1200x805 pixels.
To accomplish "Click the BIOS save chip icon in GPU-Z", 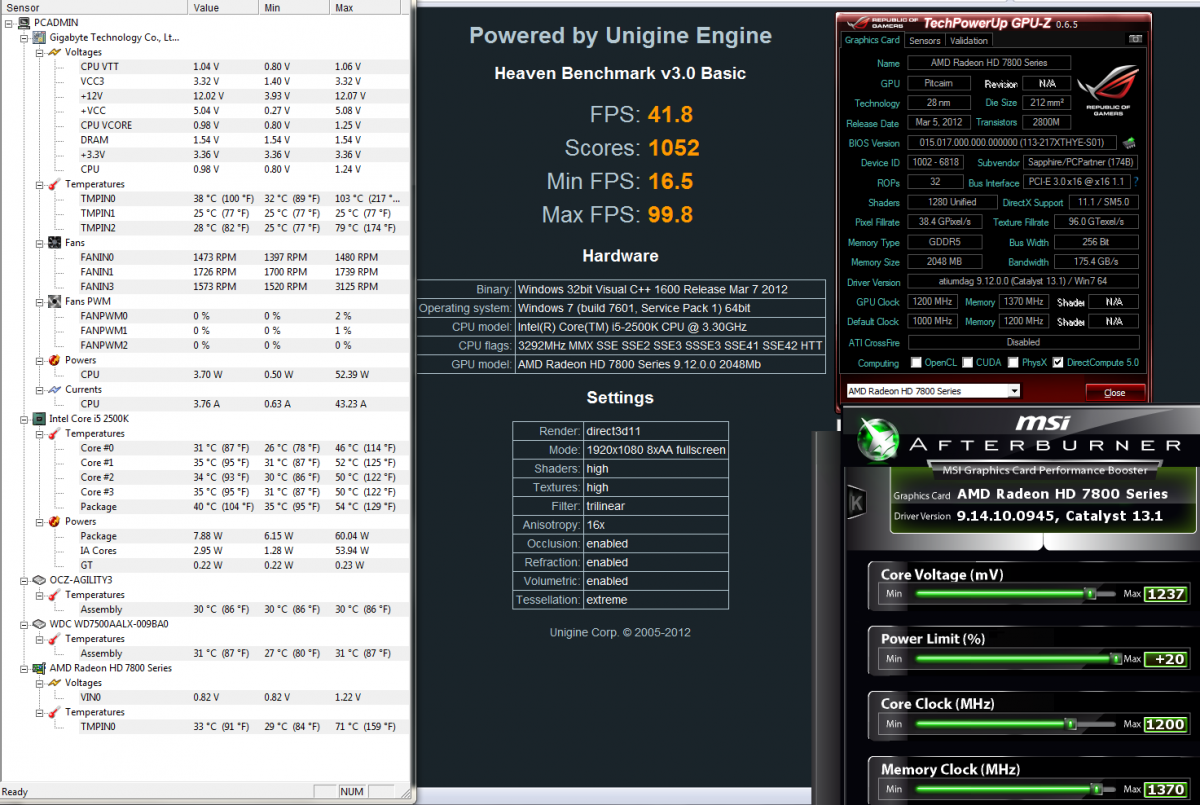I will pos(1129,144).
